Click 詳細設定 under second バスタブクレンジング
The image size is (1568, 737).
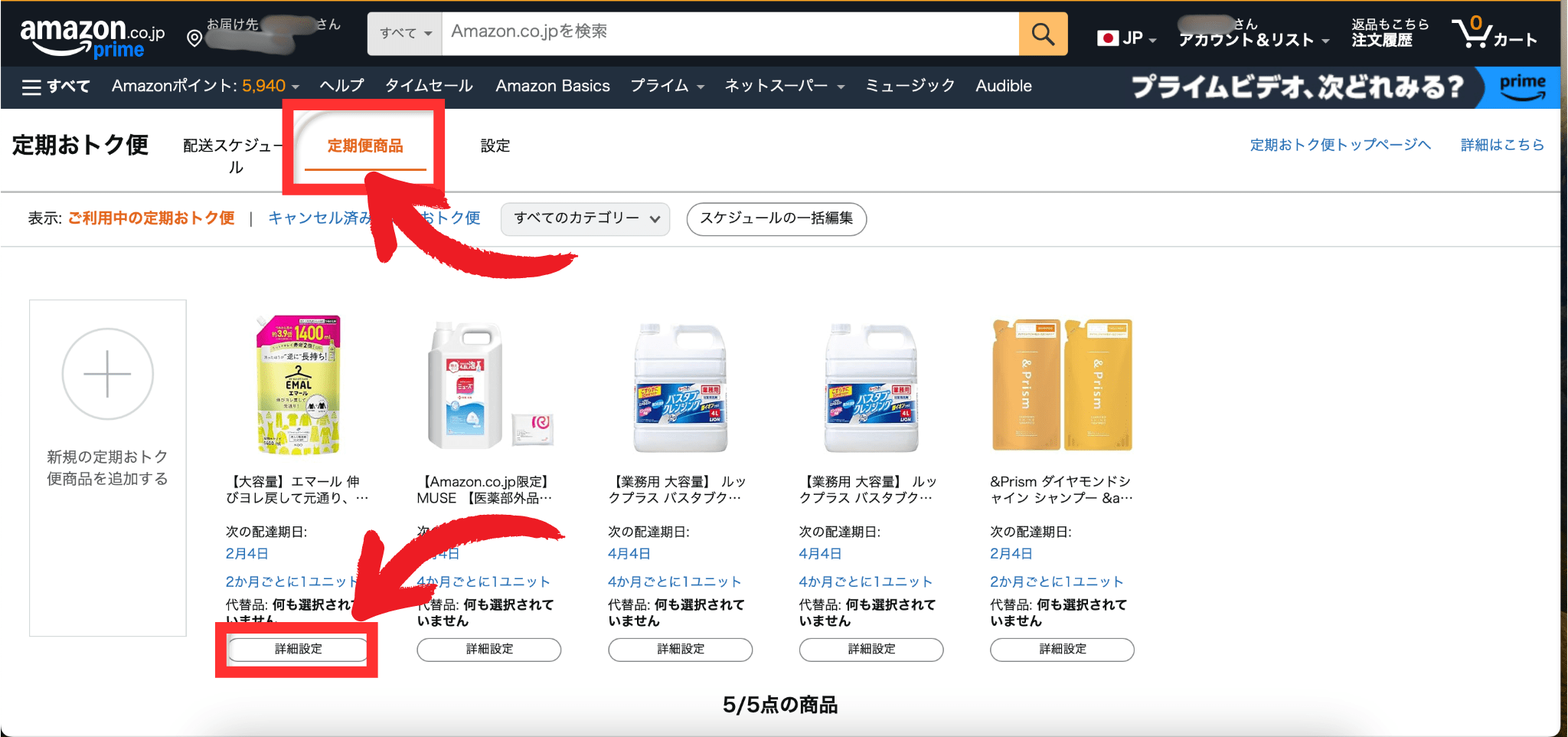coord(871,650)
